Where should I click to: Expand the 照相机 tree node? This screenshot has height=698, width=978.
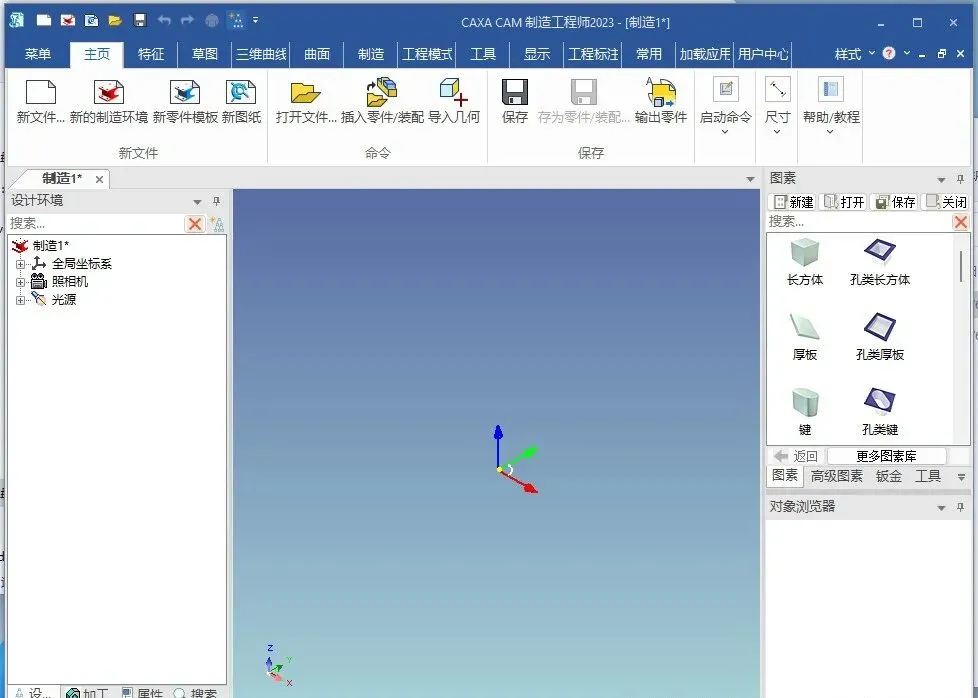click(x=21, y=283)
